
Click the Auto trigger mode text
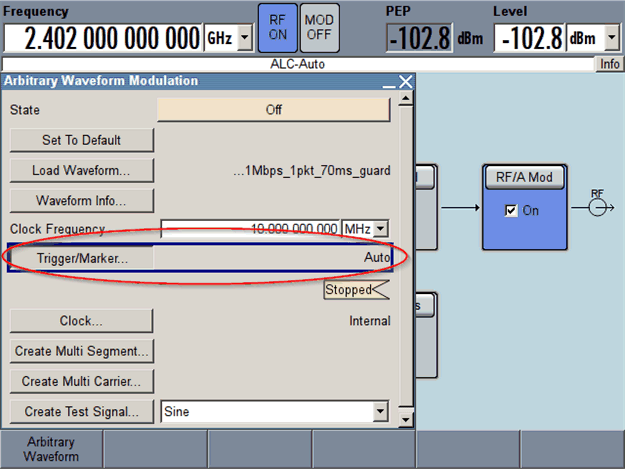(377, 257)
